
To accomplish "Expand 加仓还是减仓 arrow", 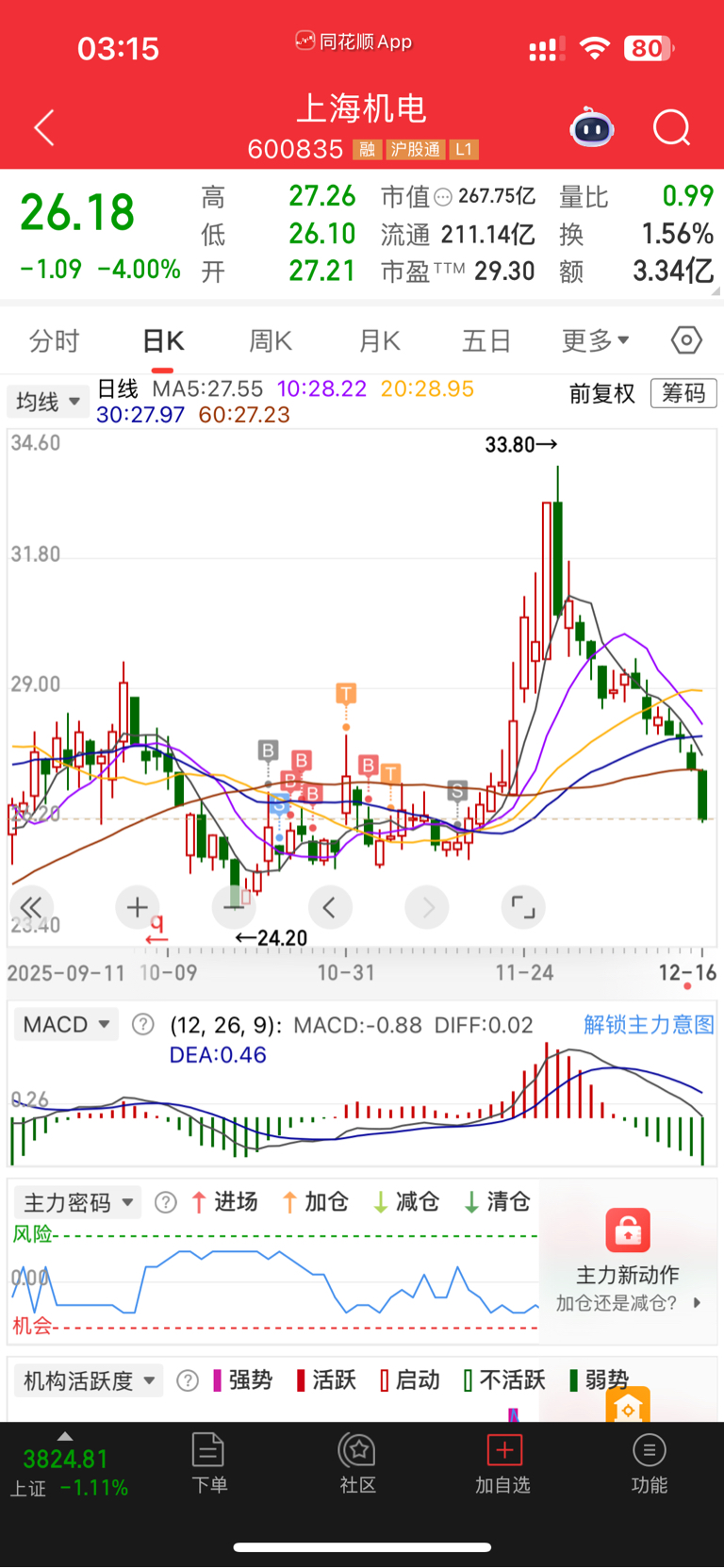I will [697, 1303].
